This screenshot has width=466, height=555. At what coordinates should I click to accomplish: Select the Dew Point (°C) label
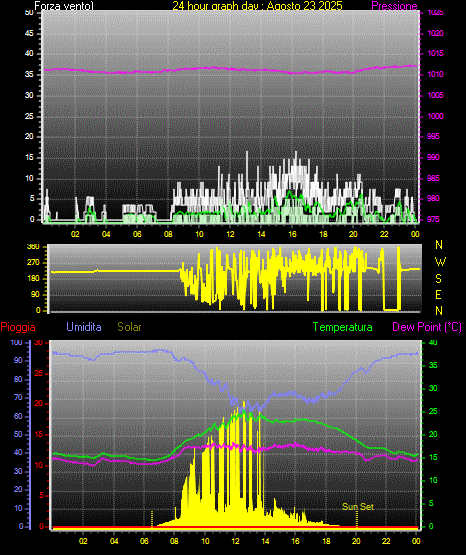(x=427, y=327)
